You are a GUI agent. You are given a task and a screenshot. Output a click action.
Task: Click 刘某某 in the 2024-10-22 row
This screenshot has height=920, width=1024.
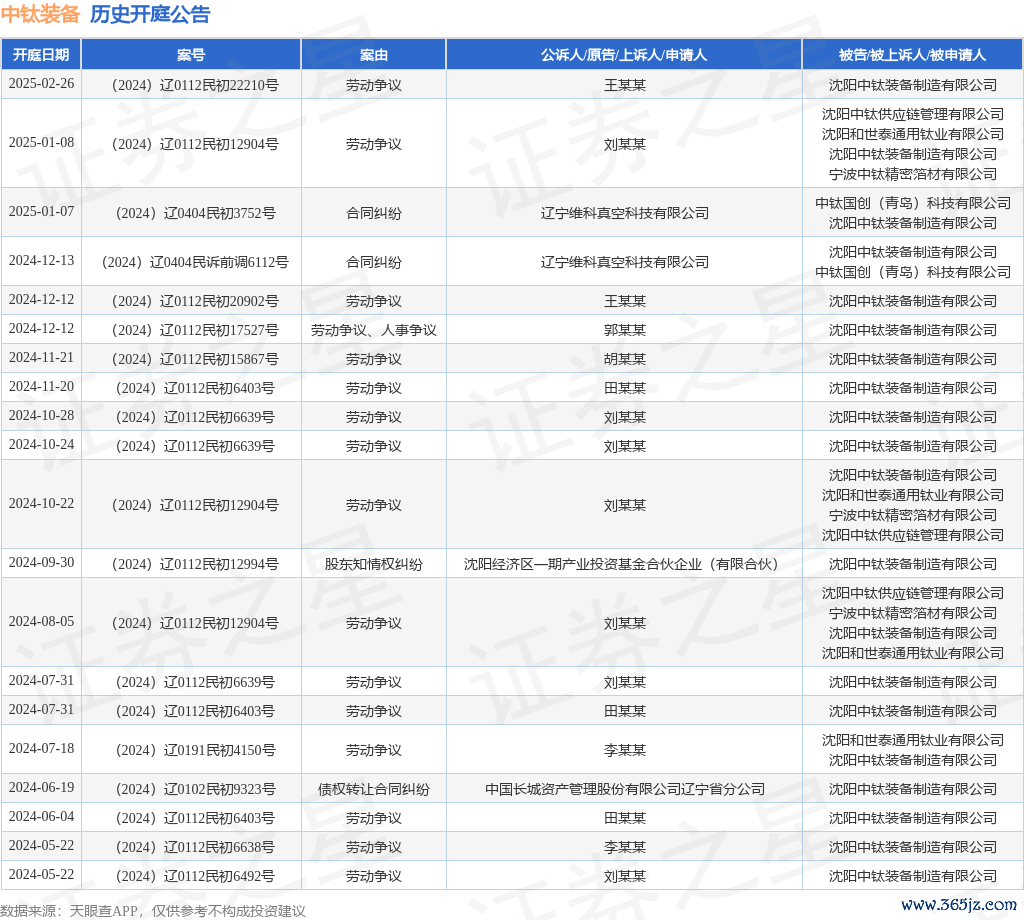tap(624, 505)
